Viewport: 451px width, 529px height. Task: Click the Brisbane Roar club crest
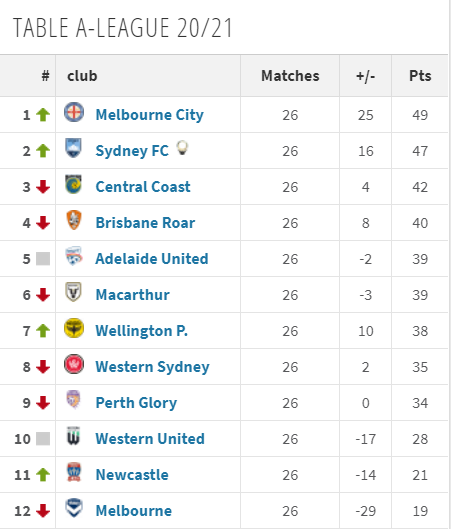74,220
